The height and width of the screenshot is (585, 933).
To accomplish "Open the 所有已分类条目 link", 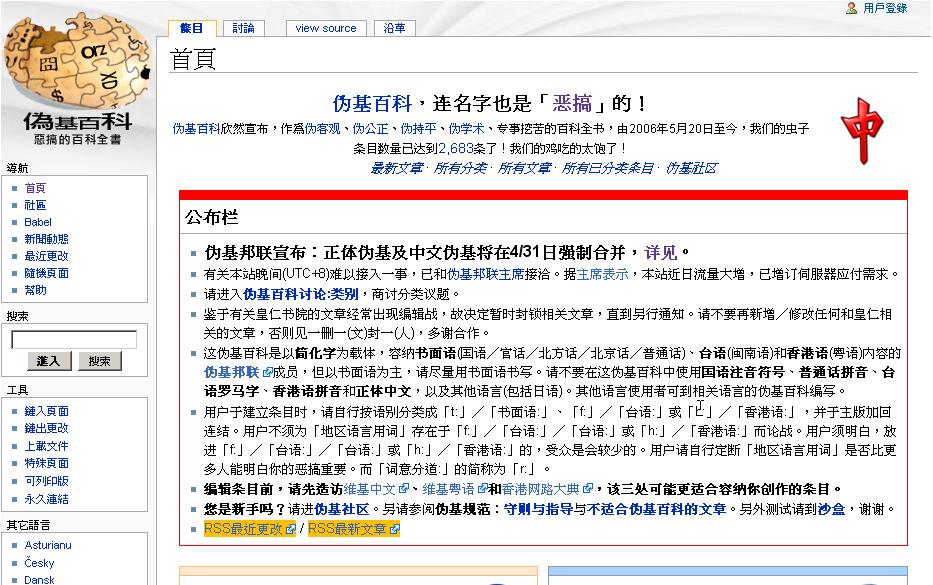I will 608,168.
